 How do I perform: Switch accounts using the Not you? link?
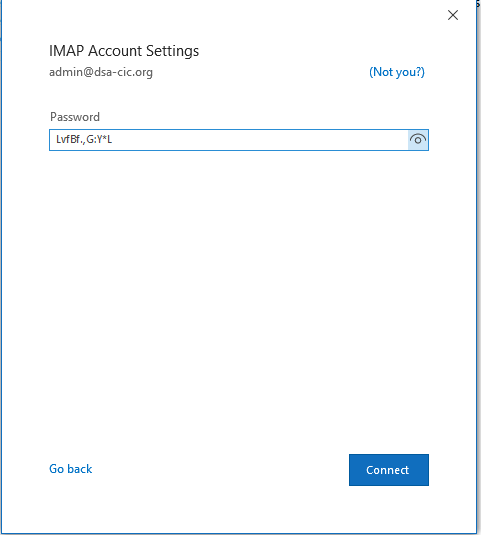point(397,72)
